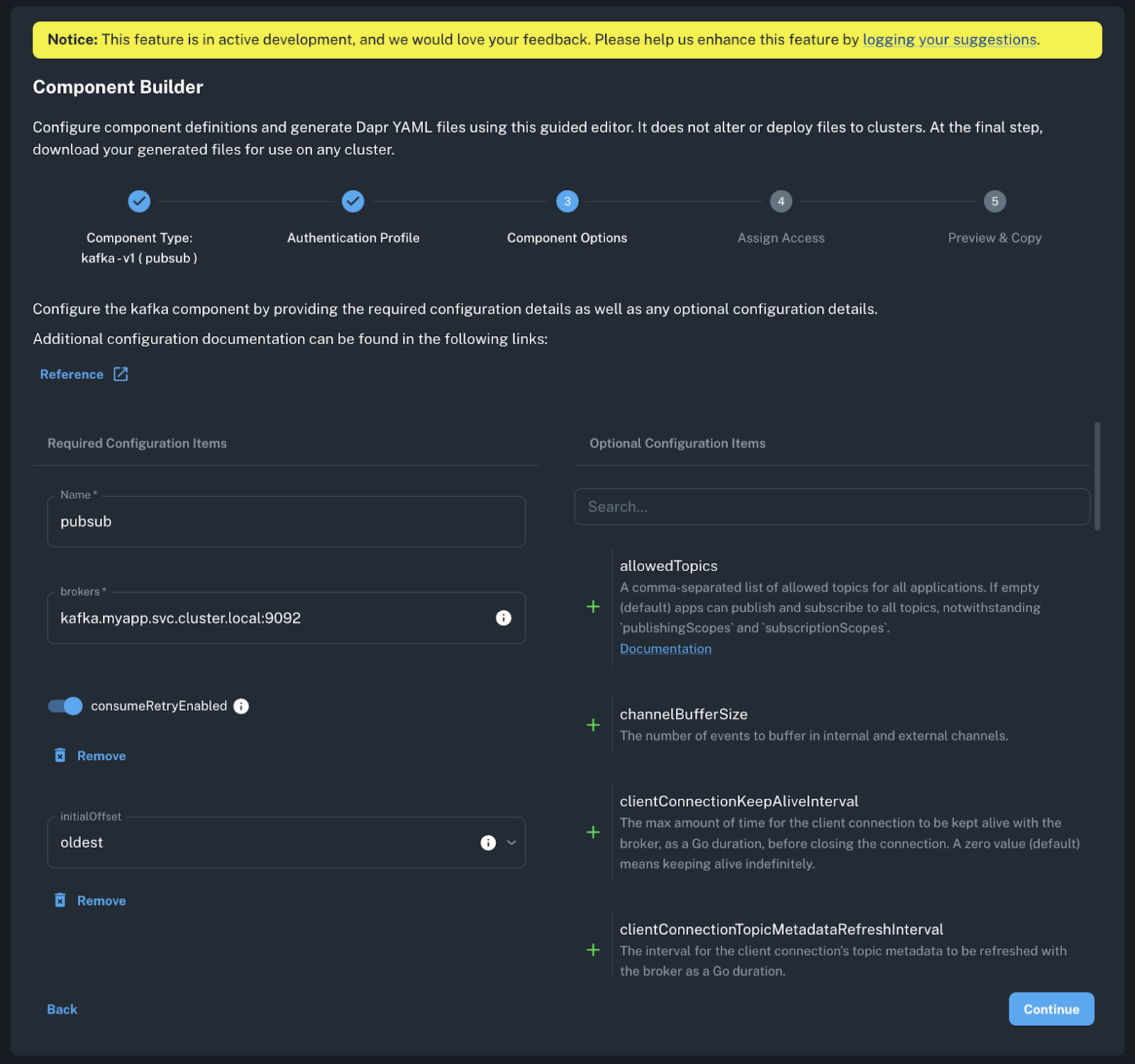Click the external link icon beside Reference

pyautogui.click(x=121, y=374)
